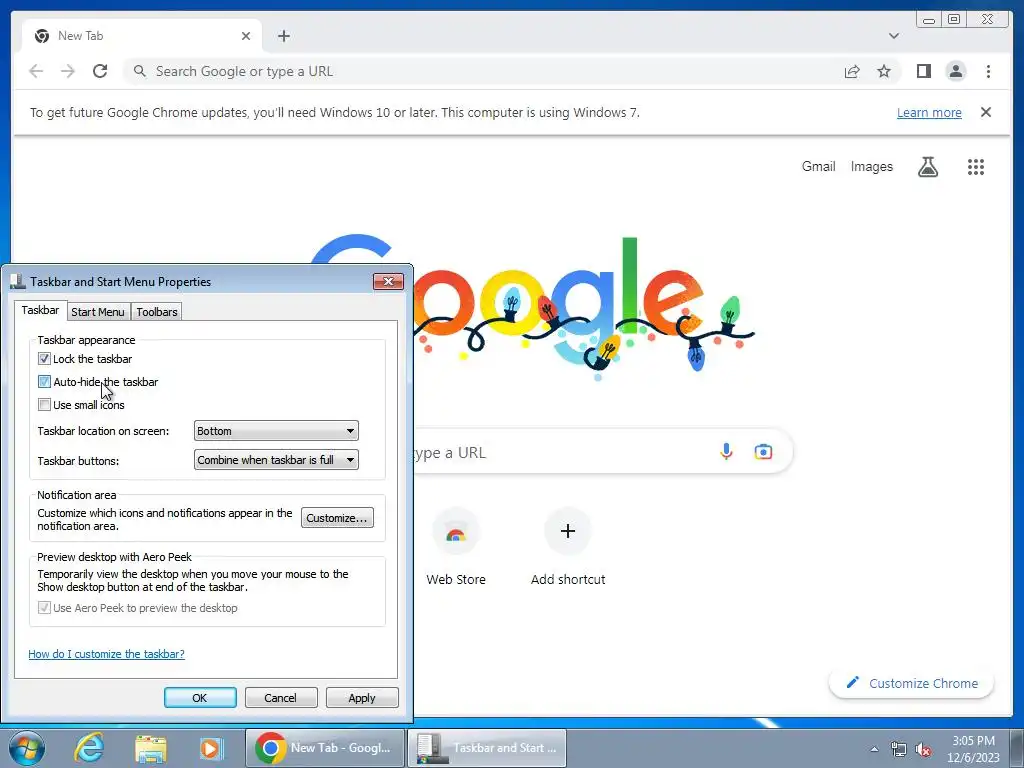
Task: Click the Use Aero Peek checkbox
Action: pos(44,608)
